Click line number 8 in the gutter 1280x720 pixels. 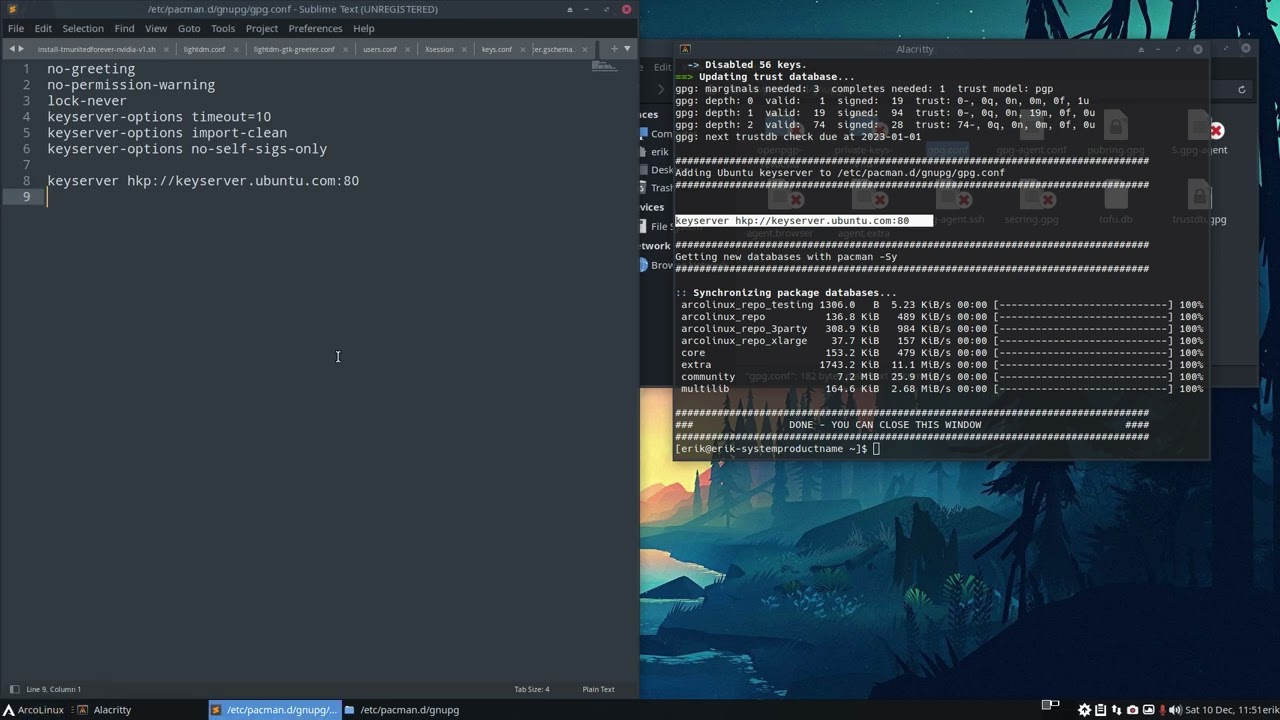click(x=27, y=181)
